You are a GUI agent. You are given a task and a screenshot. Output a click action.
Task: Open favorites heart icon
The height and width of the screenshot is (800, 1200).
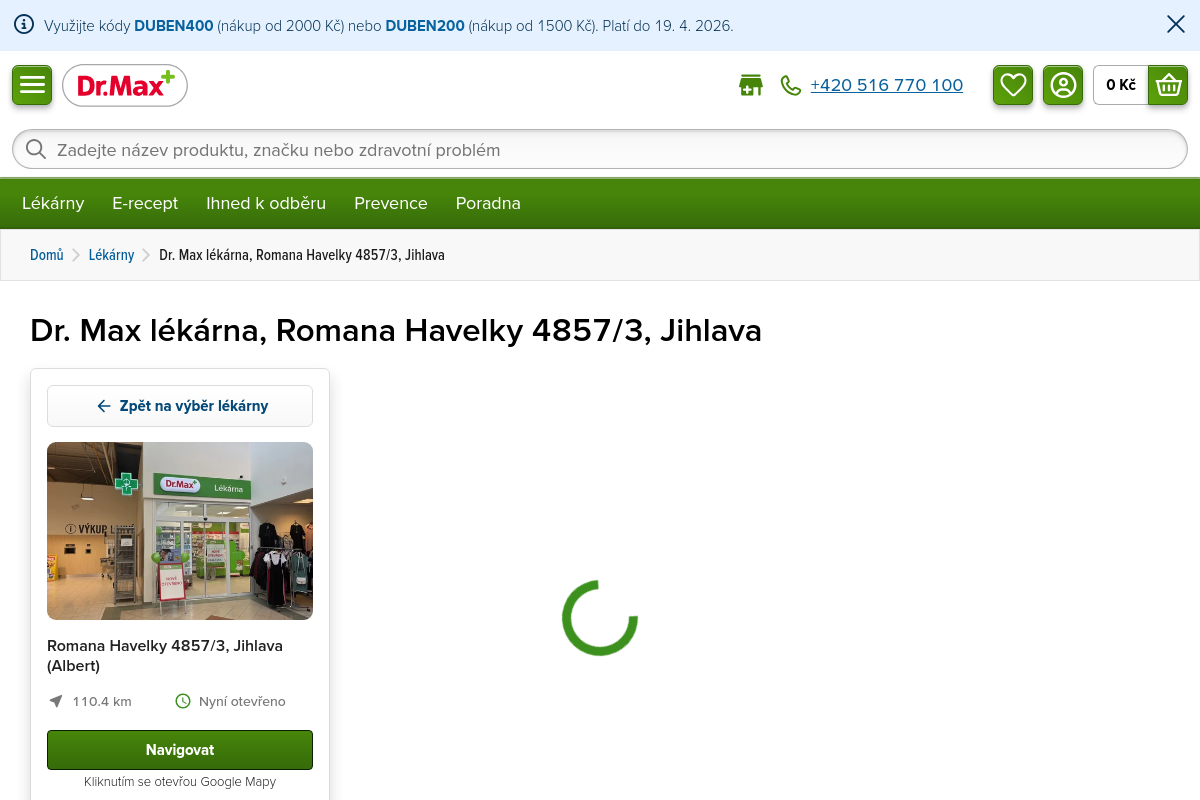(1013, 85)
